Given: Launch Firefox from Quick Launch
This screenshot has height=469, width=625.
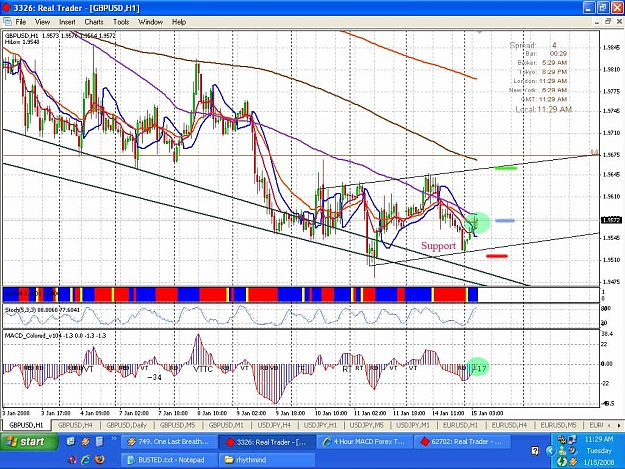Looking at the screenshot, I should click(99, 460).
